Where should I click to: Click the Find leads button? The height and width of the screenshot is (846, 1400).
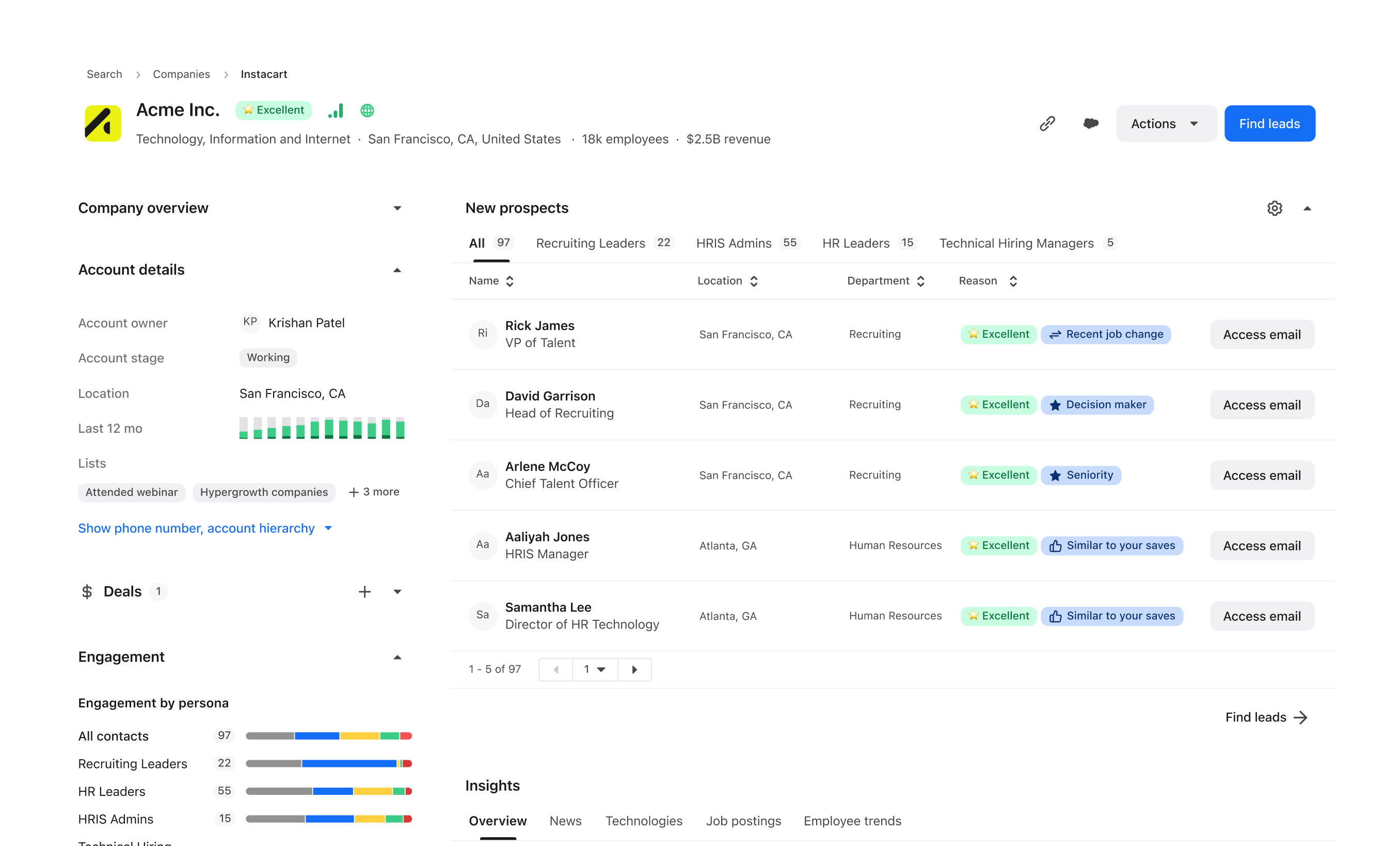pyautogui.click(x=1269, y=123)
